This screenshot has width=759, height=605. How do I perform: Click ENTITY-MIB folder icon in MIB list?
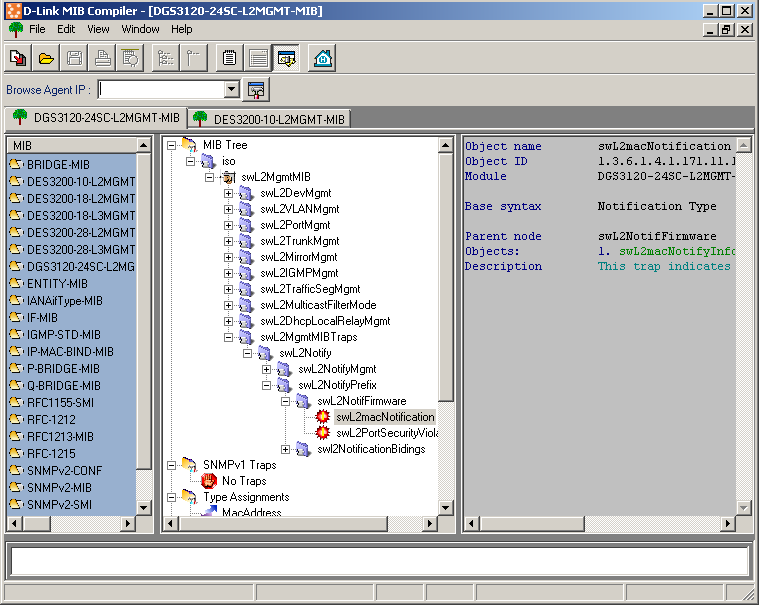[16, 284]
